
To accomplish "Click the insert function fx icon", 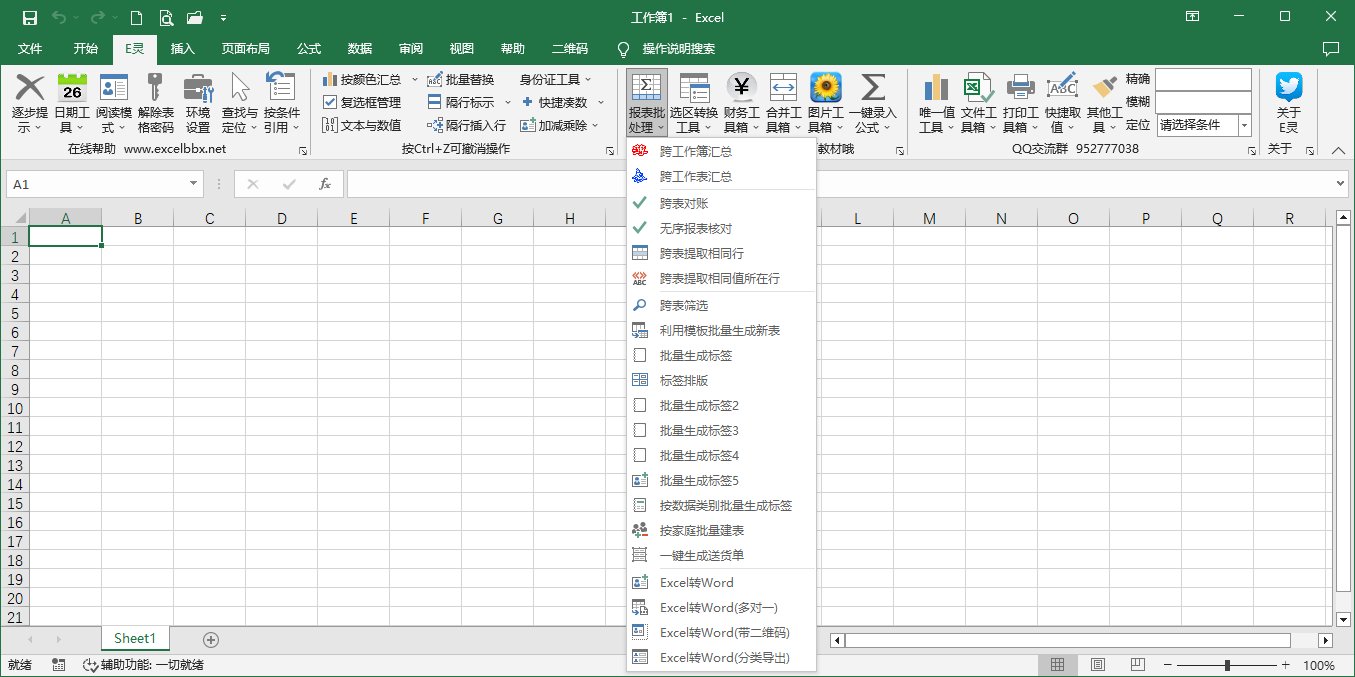I will point(325,184).
